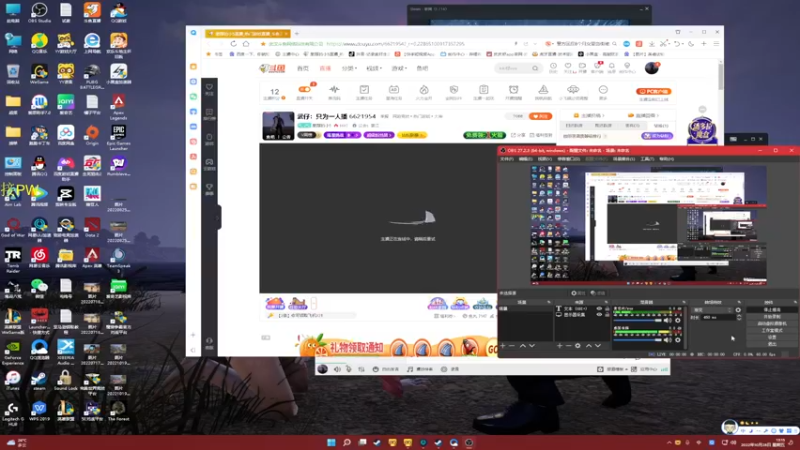Add a new scene in OBS scenes panel
The width and height of the screenshot is (800, 450).
point(503,346)
